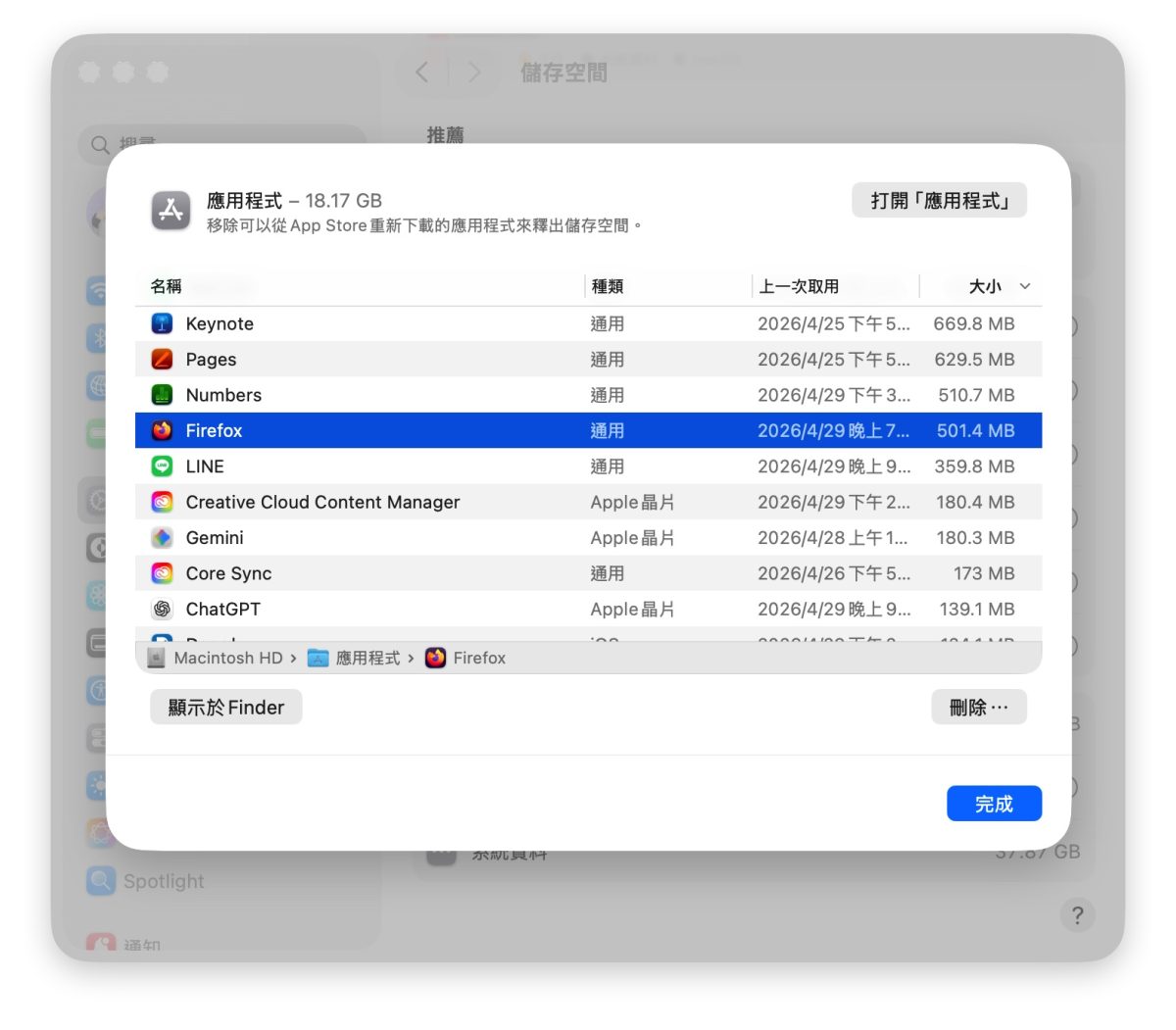Sort by the 名稱 column header
Screen dimensions: 1176x1030
(x=166, y=286)
